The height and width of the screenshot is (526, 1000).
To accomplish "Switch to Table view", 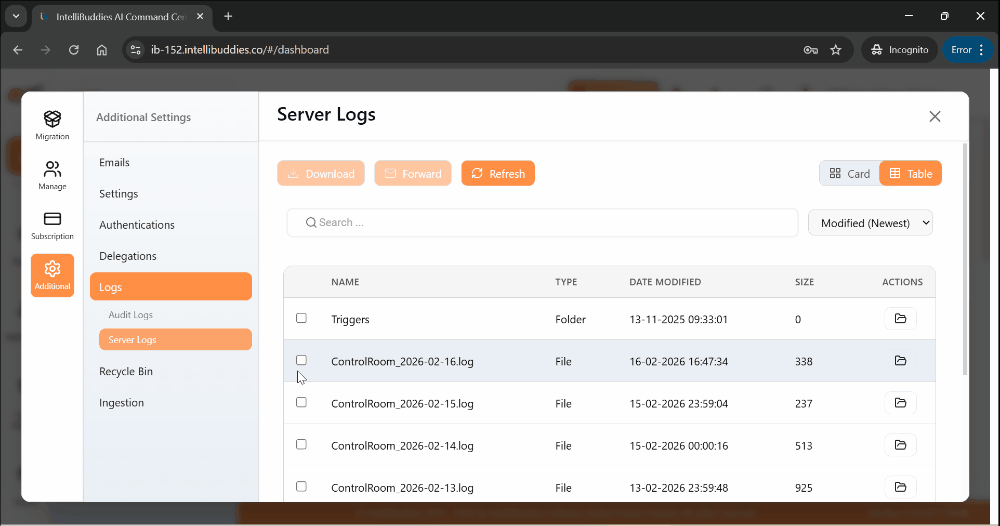I will [x=911, y=173].
